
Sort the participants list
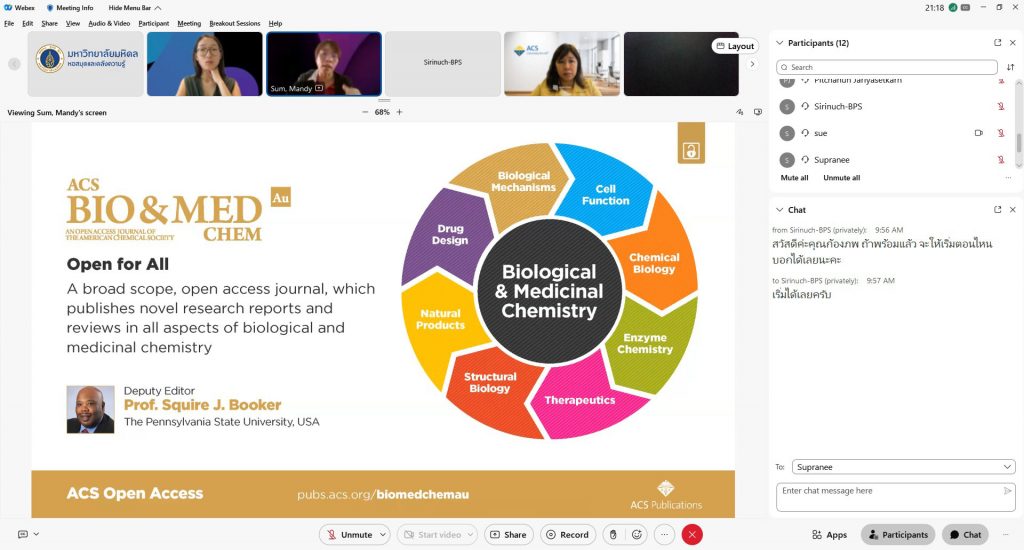pyautogui.click(x=1010, y=67)
